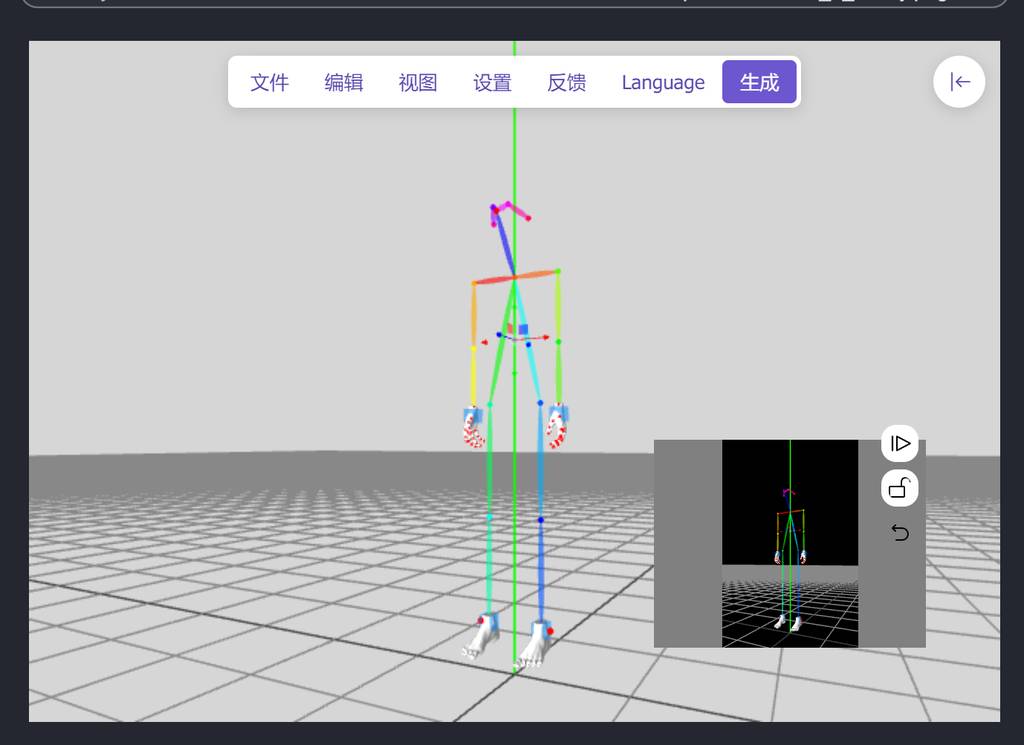Click the blue square gizmo handle at torso
The height and width of the screenshot is (745, 1024).
pyautogui.click(x=522, y=329)
